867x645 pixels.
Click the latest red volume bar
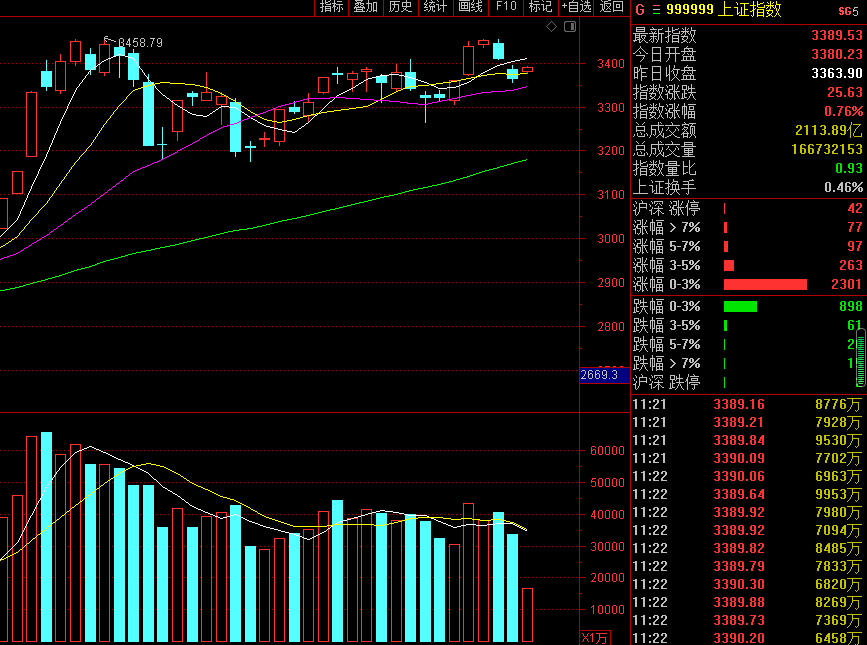(x=527, y=615)
